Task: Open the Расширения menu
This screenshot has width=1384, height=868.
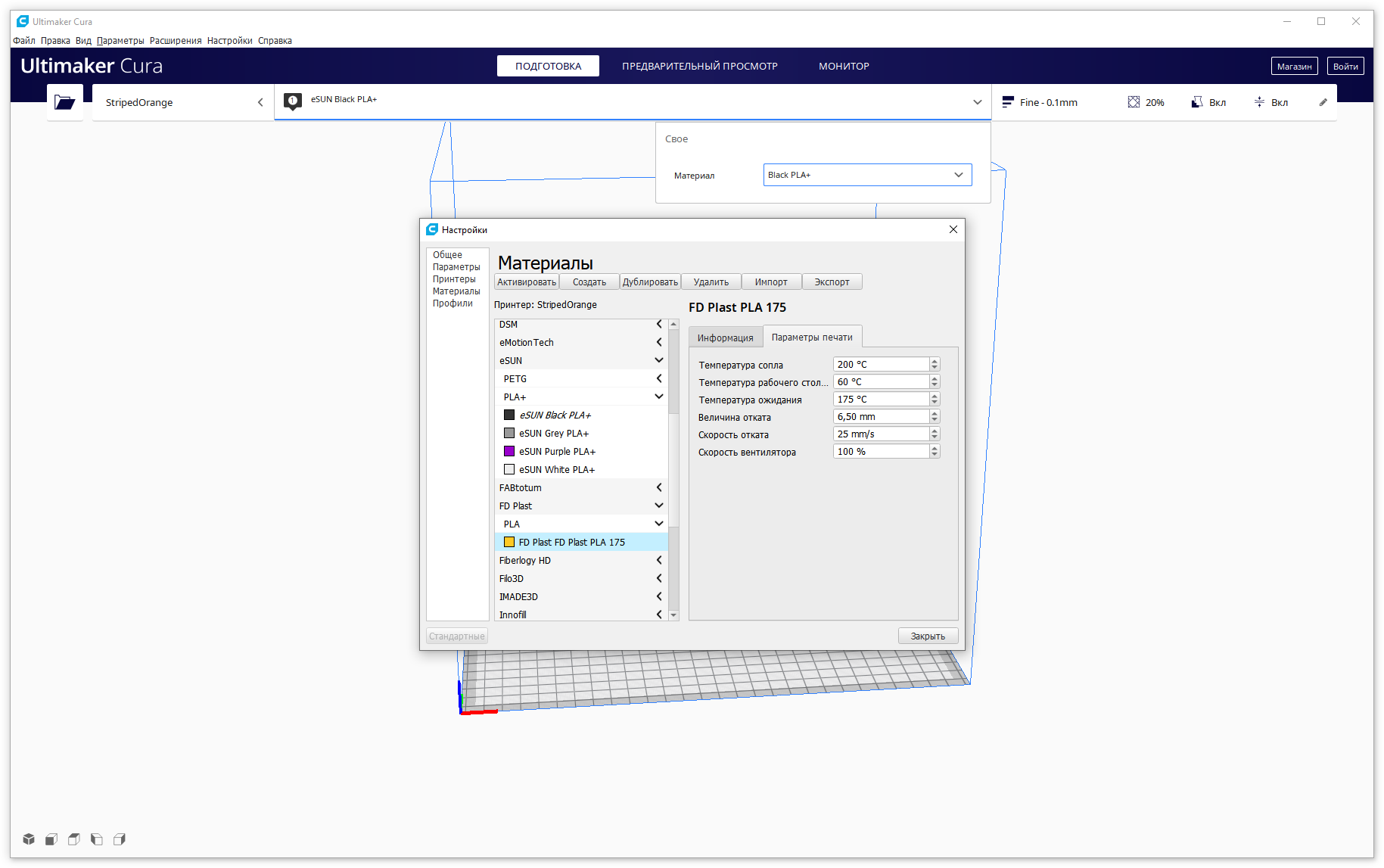Action: click(176, 41)
